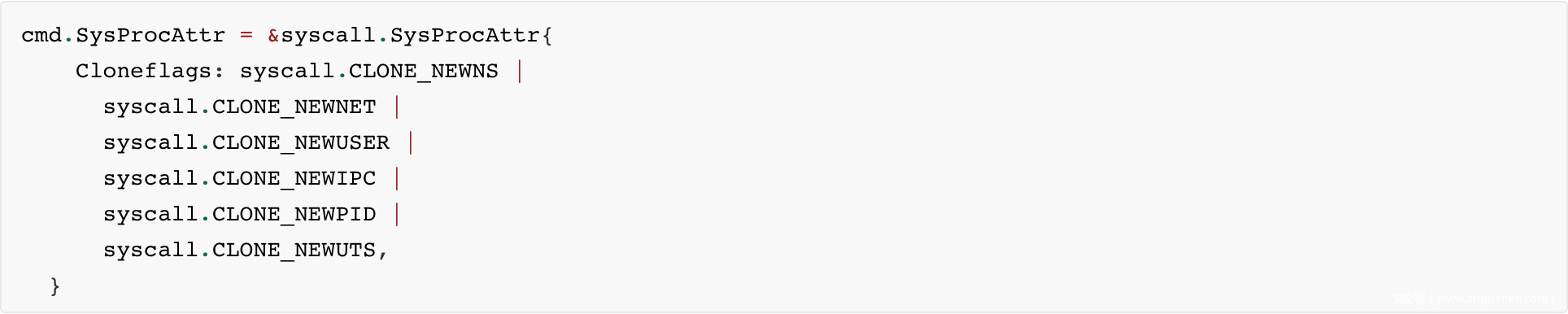Click the cmd variable at line start

pos(41,35)
